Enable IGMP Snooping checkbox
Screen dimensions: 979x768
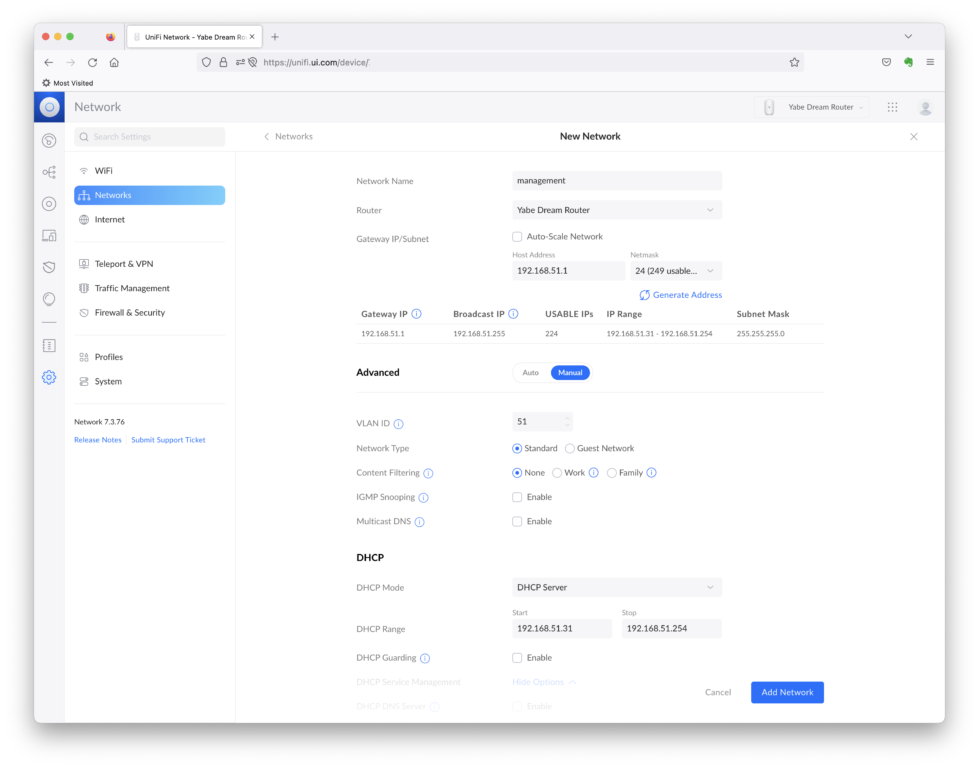point(517,497)
